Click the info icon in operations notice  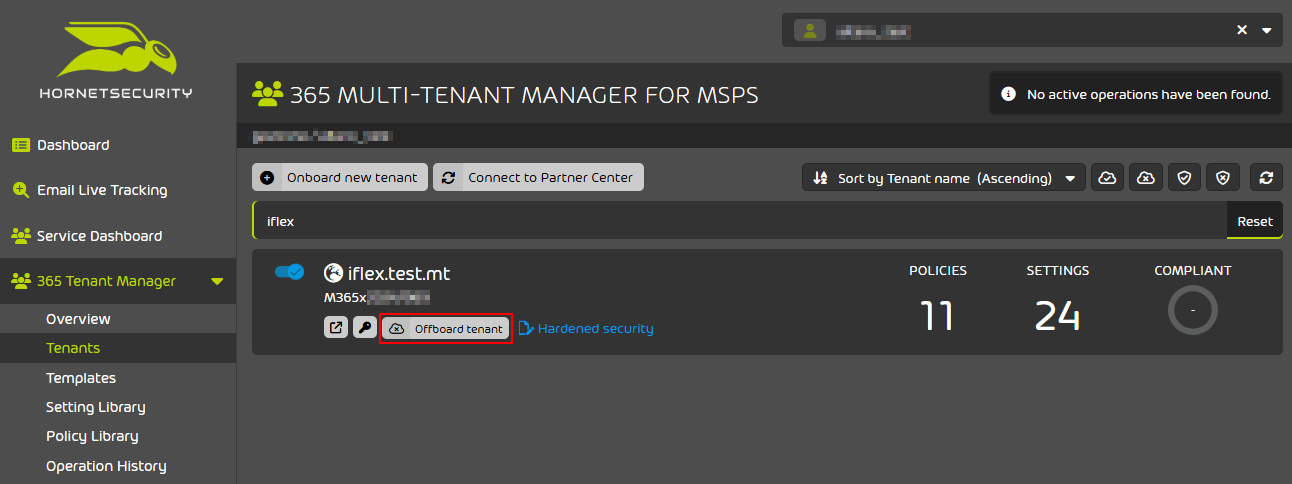click(x=1008, y=94)
